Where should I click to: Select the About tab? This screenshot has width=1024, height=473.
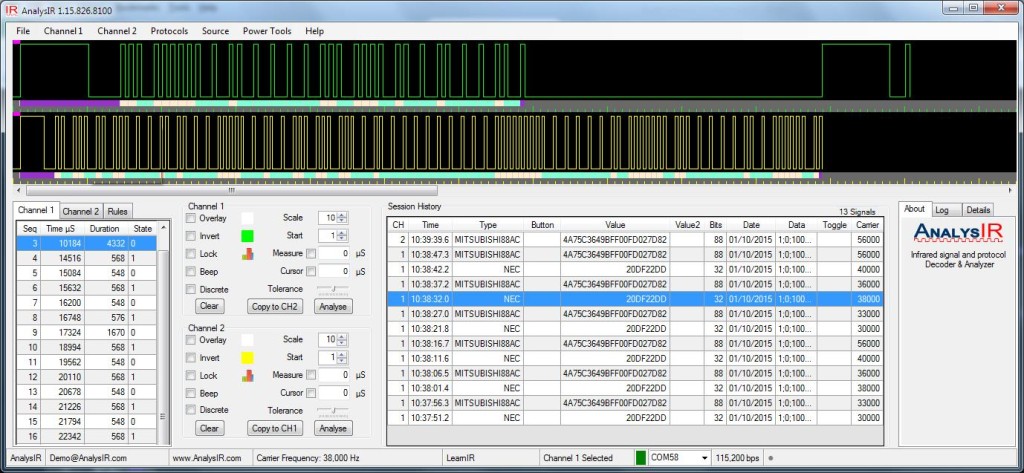point(914,209)
